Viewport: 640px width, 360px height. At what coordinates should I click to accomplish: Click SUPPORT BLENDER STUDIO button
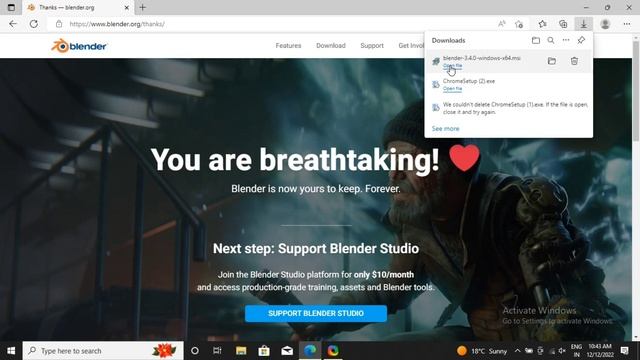tap(316, 313)
